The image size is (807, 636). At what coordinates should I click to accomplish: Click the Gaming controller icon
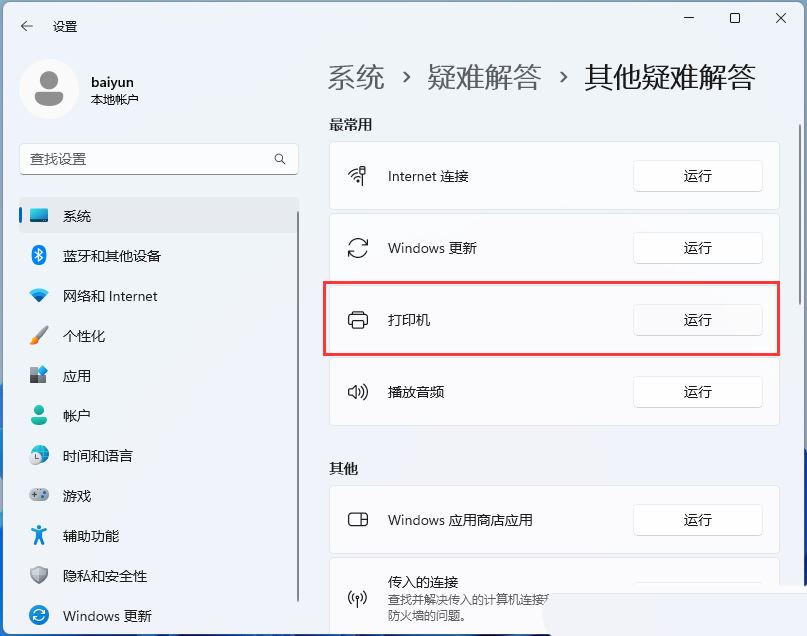[39, 496]
